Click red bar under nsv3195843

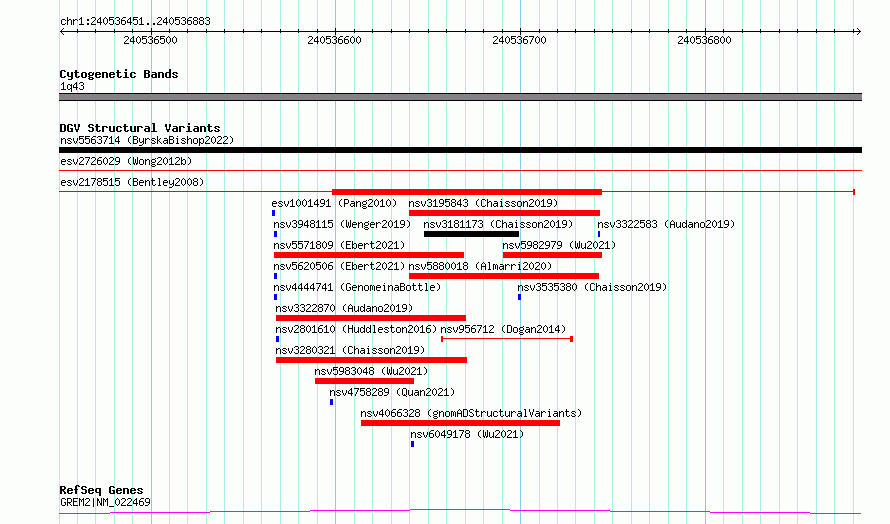504,213
